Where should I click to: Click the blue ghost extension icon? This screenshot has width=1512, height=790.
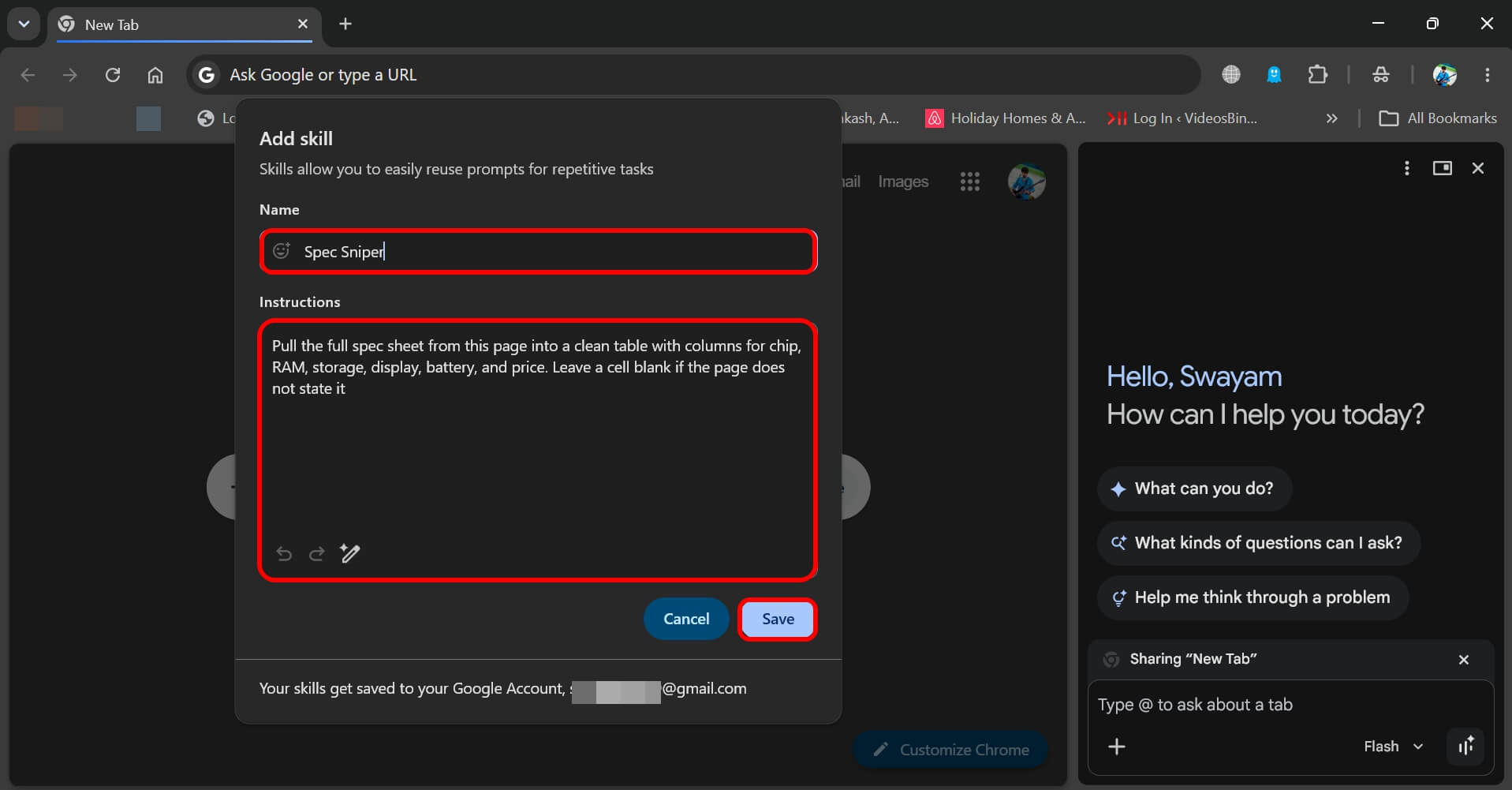tap(1274, 75)
